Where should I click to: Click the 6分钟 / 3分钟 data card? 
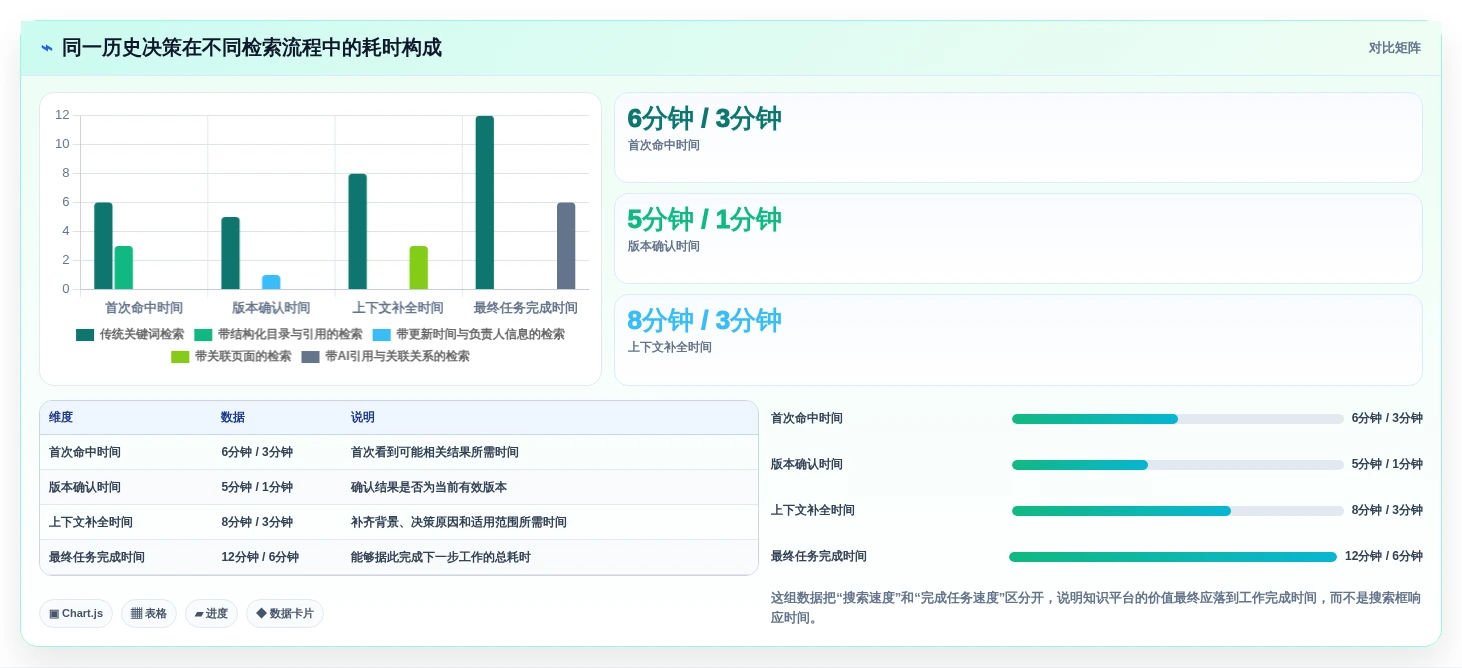1018,138
